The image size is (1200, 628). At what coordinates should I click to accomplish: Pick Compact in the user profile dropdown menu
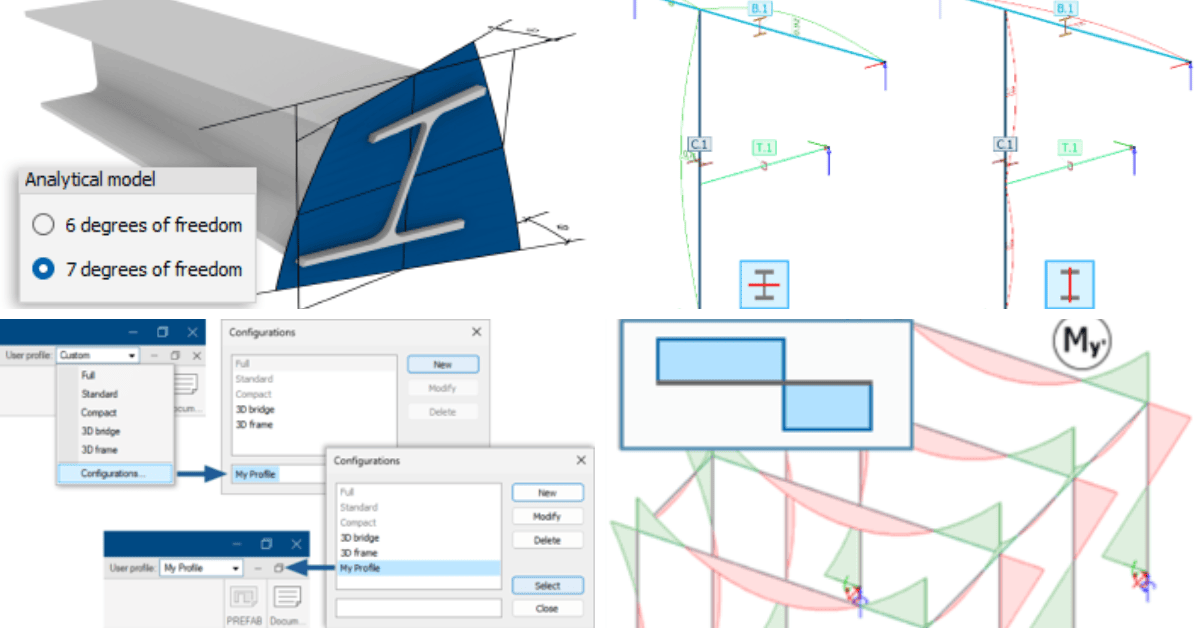[99, 412]
